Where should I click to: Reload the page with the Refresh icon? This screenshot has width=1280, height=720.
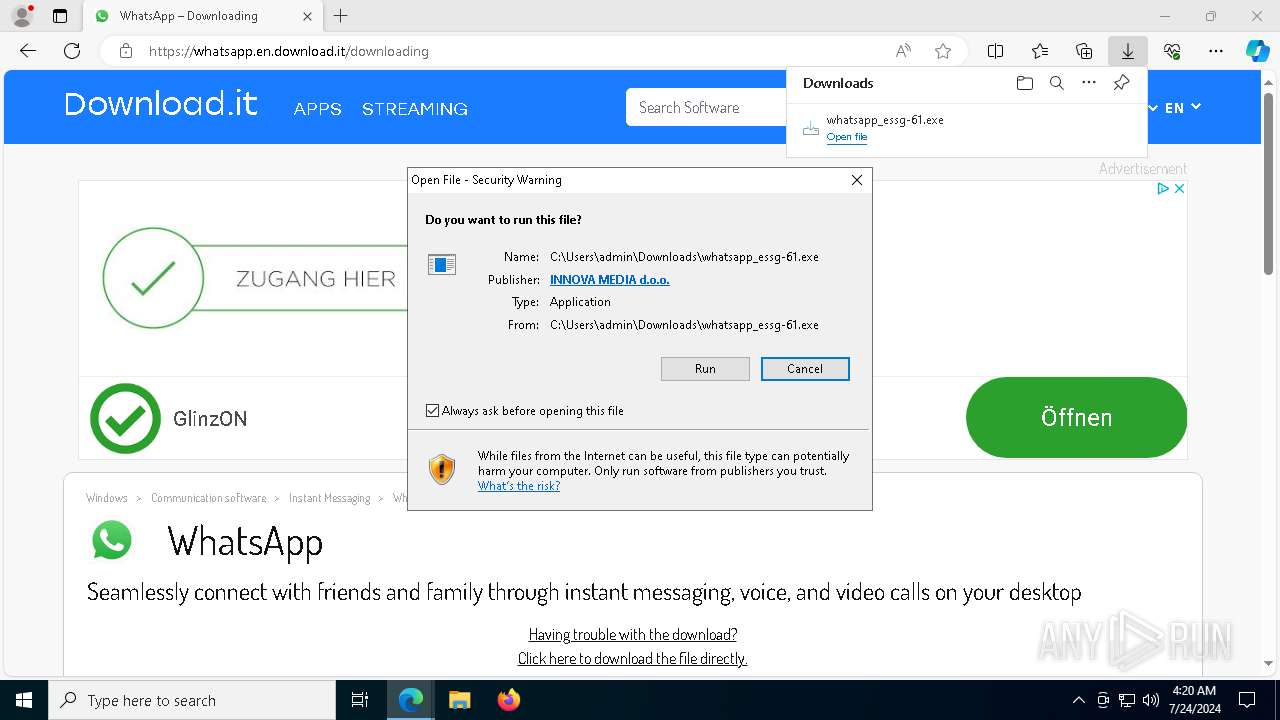click(72, 51)
